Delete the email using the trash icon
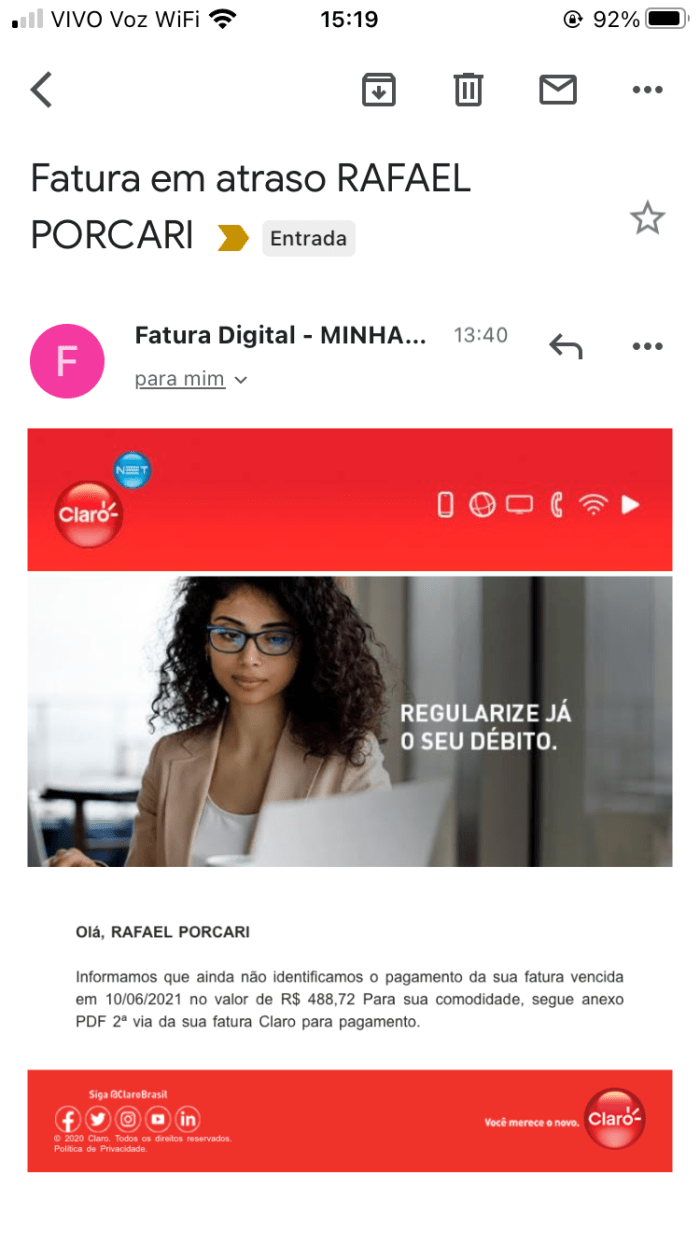Screen dimensions: 700x1245 pos(468,90)
